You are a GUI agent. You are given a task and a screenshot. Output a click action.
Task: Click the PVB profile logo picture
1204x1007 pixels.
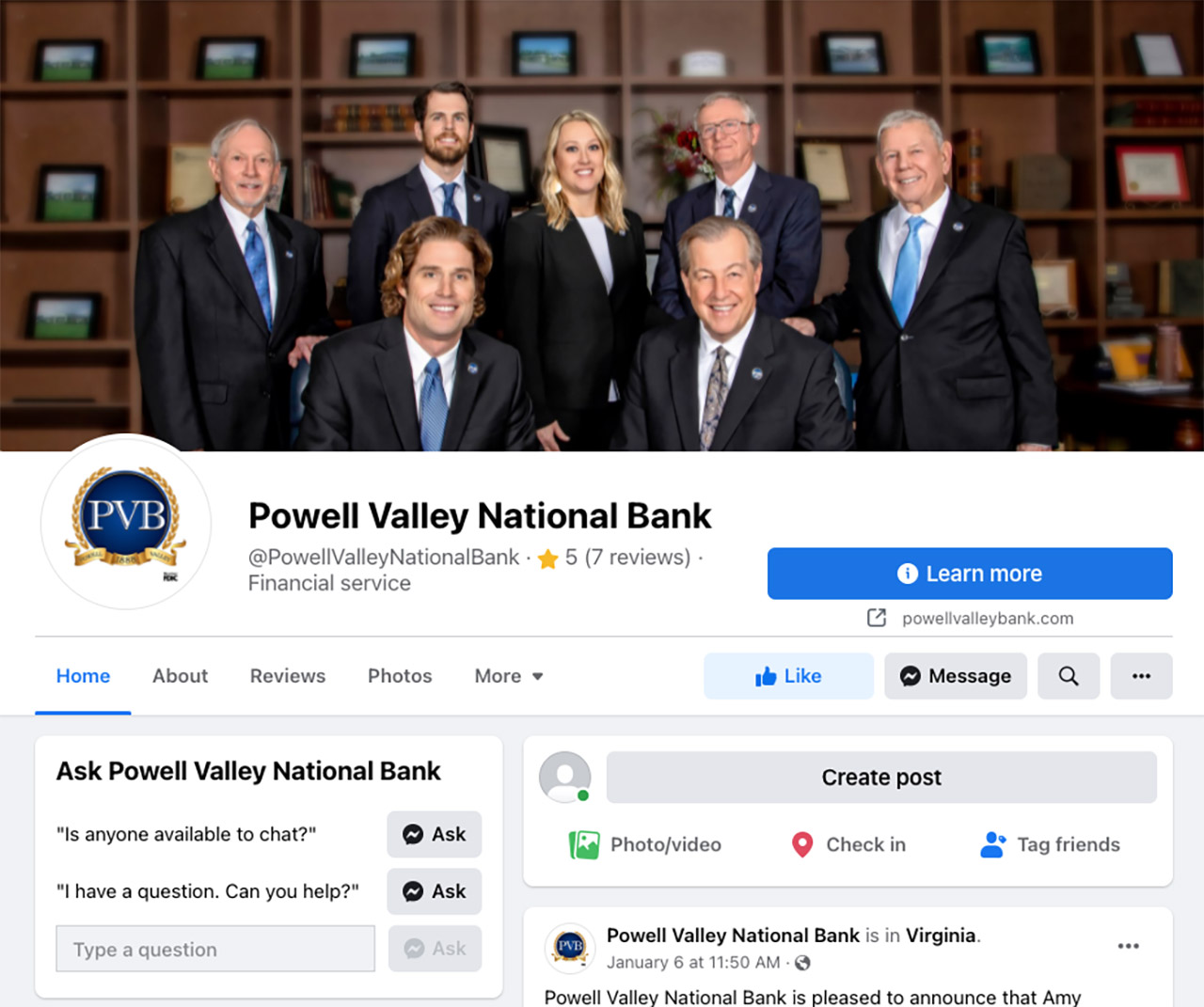click(x=126, y=522)
